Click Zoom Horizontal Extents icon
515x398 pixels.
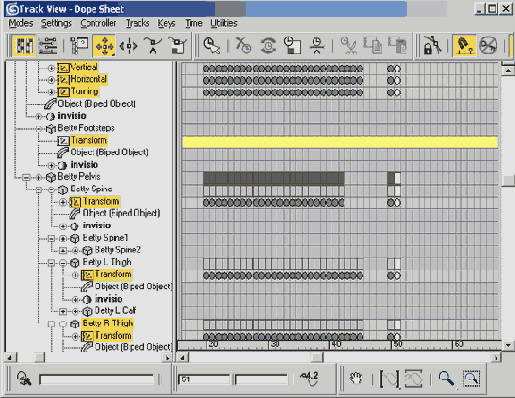389,379
